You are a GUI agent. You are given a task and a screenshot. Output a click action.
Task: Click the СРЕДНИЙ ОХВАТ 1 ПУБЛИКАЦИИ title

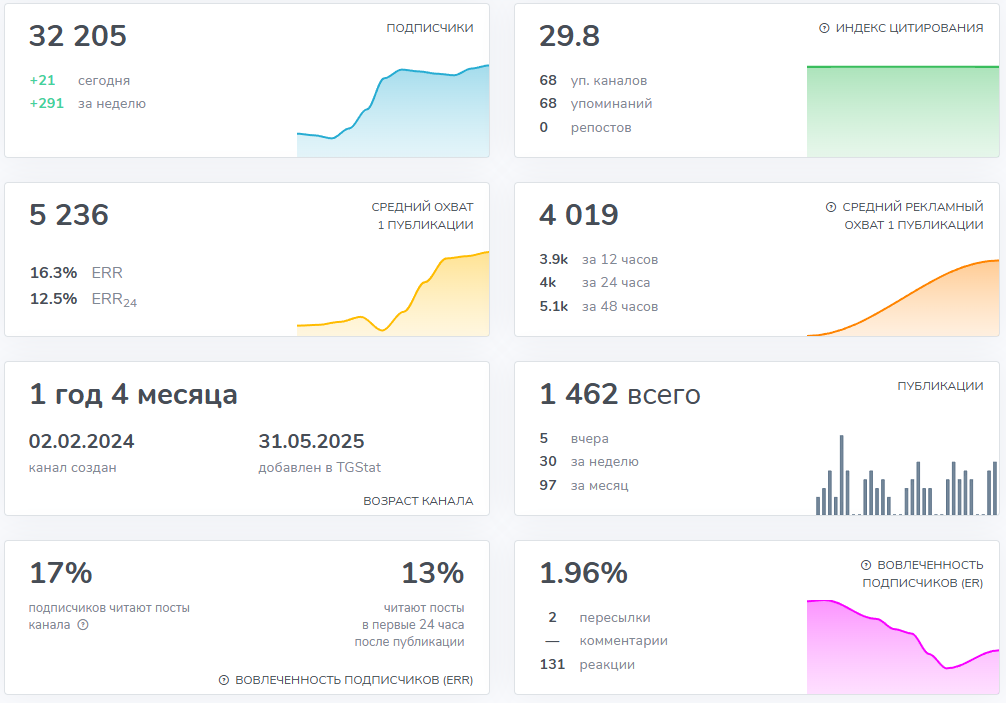tap(422, 216)
